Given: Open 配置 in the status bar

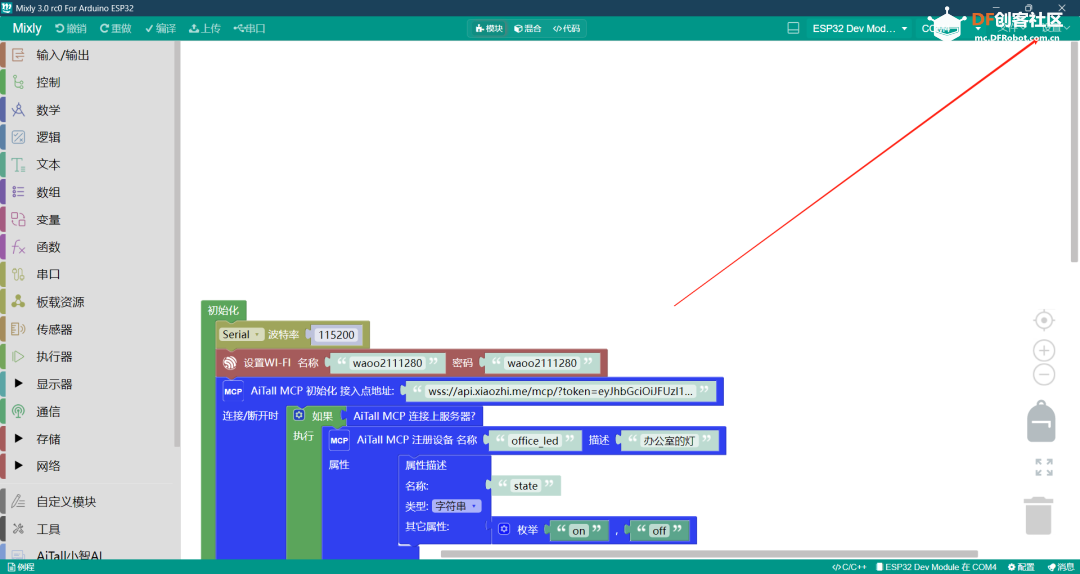Looking at the screenshot, I should [1021, 567].
